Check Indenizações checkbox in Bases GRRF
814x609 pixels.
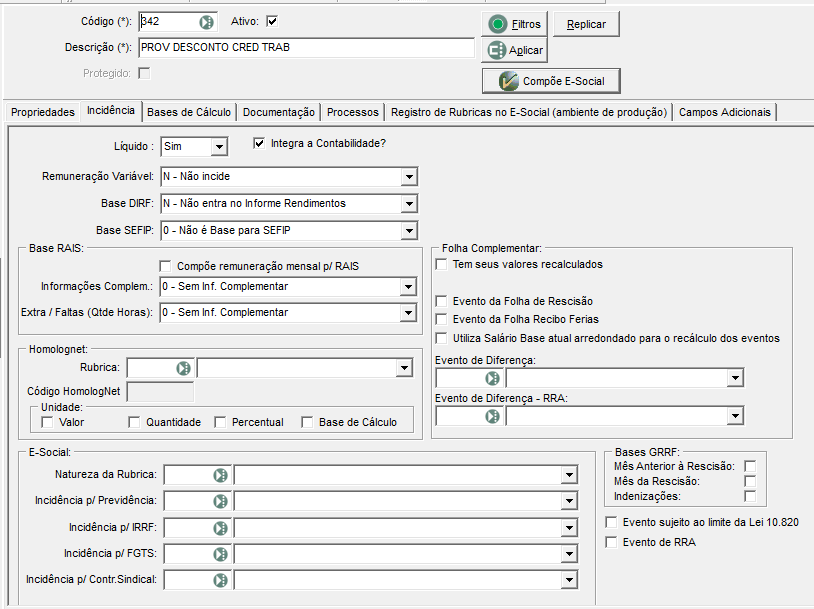(x=750, y=496)
